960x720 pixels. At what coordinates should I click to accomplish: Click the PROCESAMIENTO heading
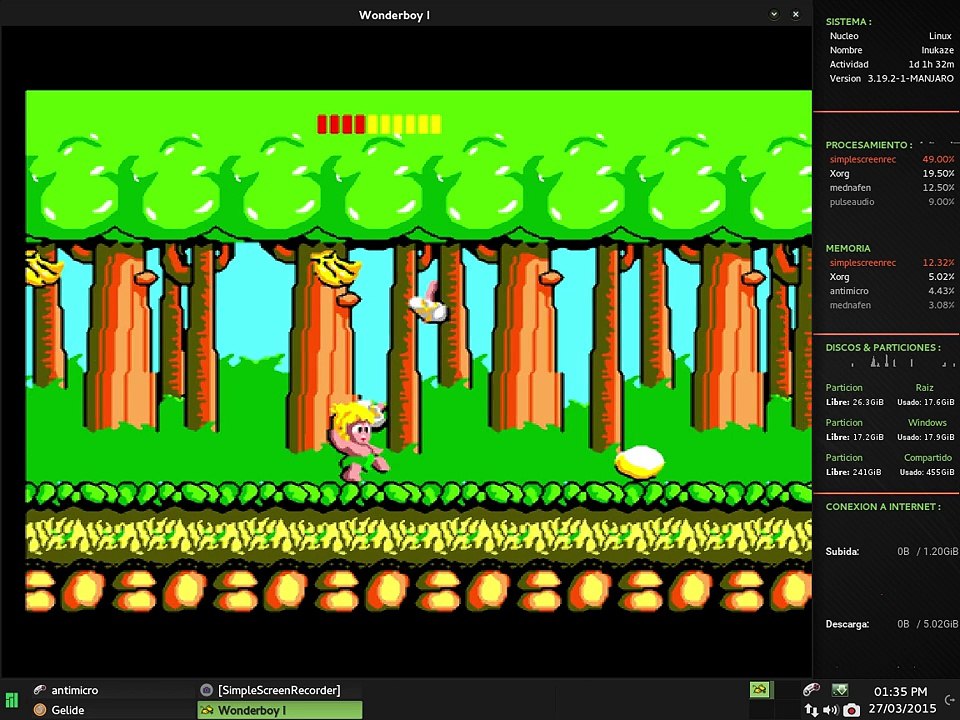pyautogui.click(x=868, y=145)
